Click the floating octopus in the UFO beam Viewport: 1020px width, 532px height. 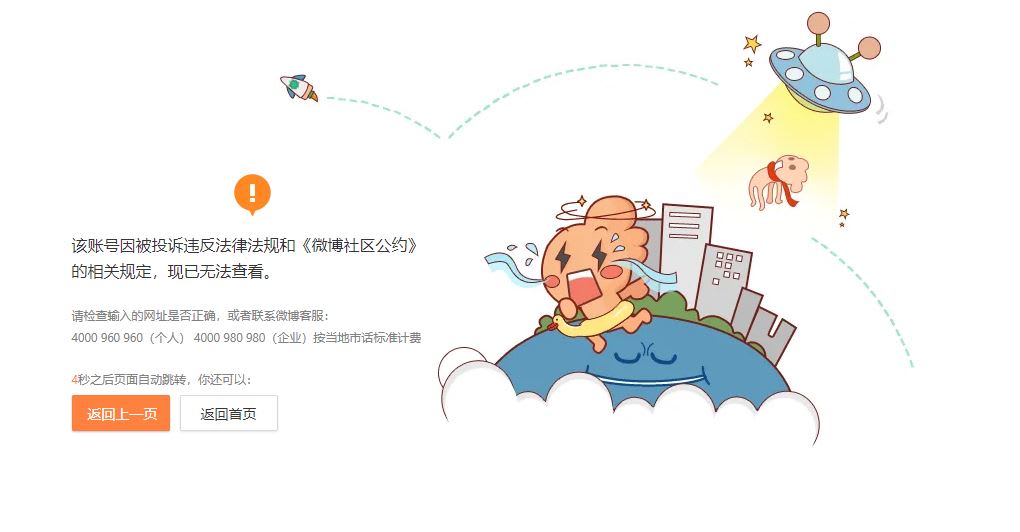[779, 181]
